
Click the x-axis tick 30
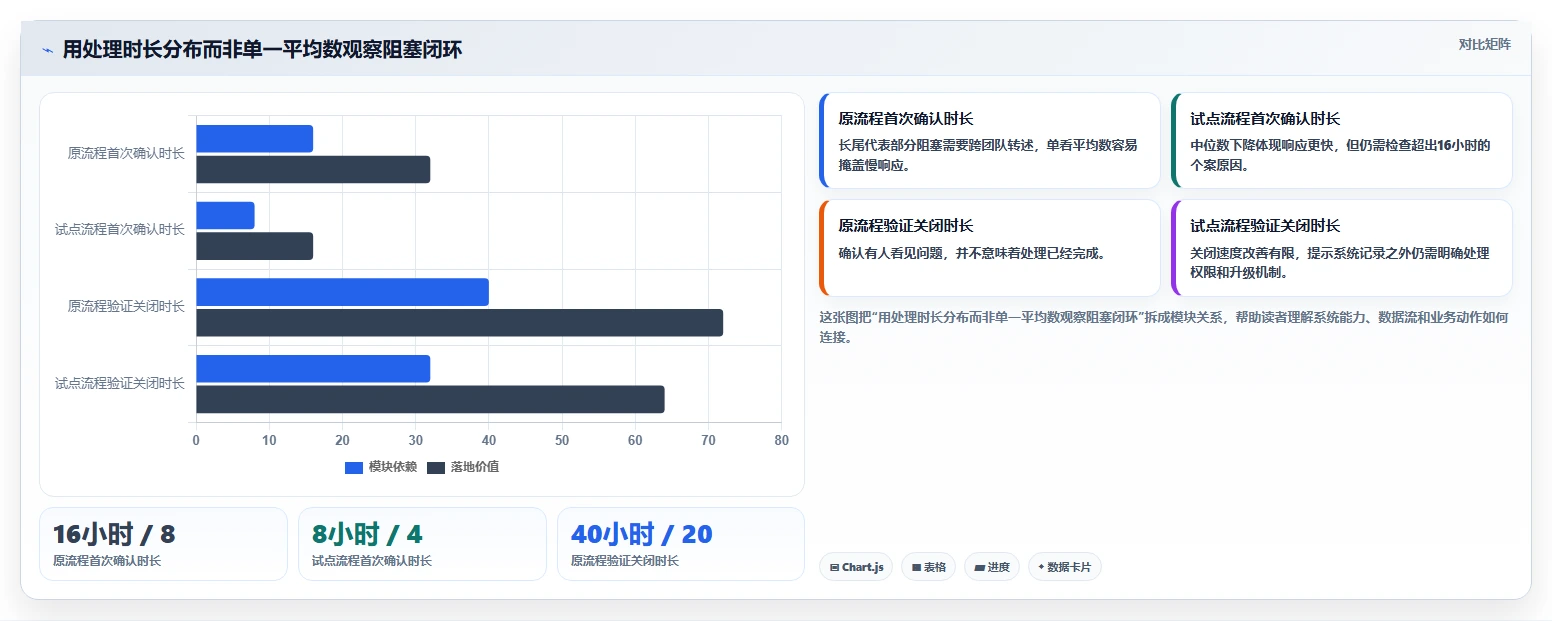tap(415, 440)
